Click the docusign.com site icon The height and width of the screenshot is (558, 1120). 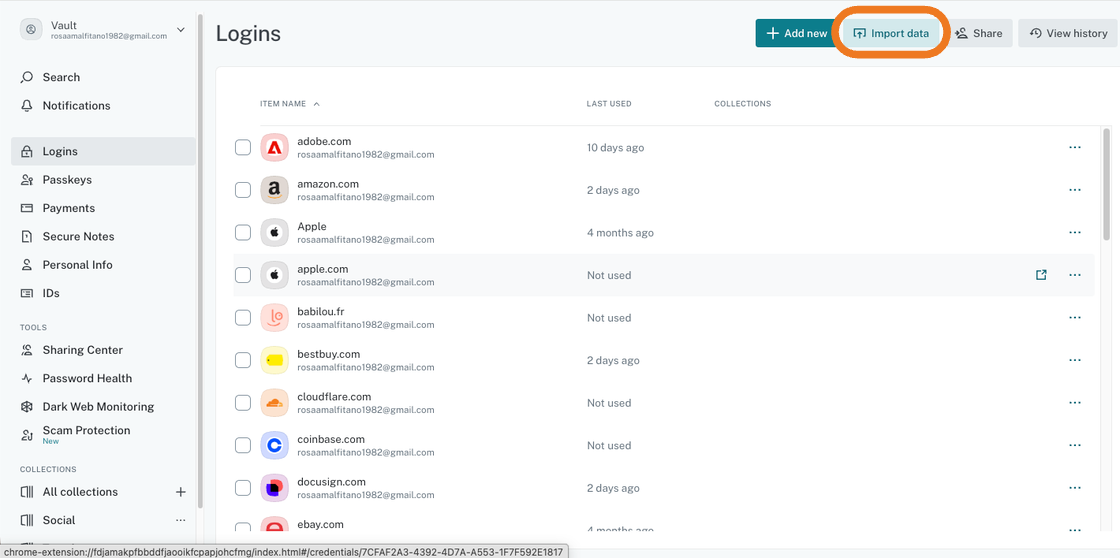click(x=274, y=488)
